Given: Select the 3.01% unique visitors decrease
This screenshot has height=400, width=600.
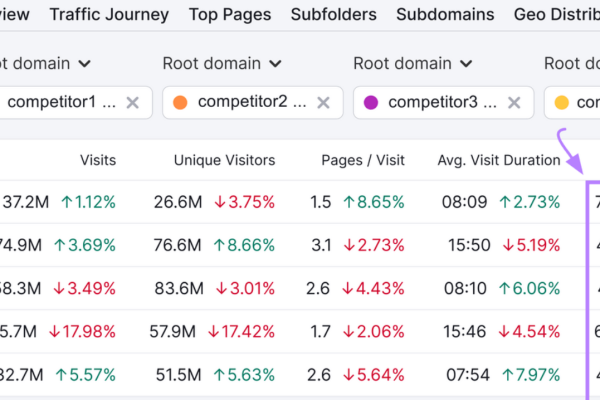Looking at the screenshot, I should click(x=245, y=289).
